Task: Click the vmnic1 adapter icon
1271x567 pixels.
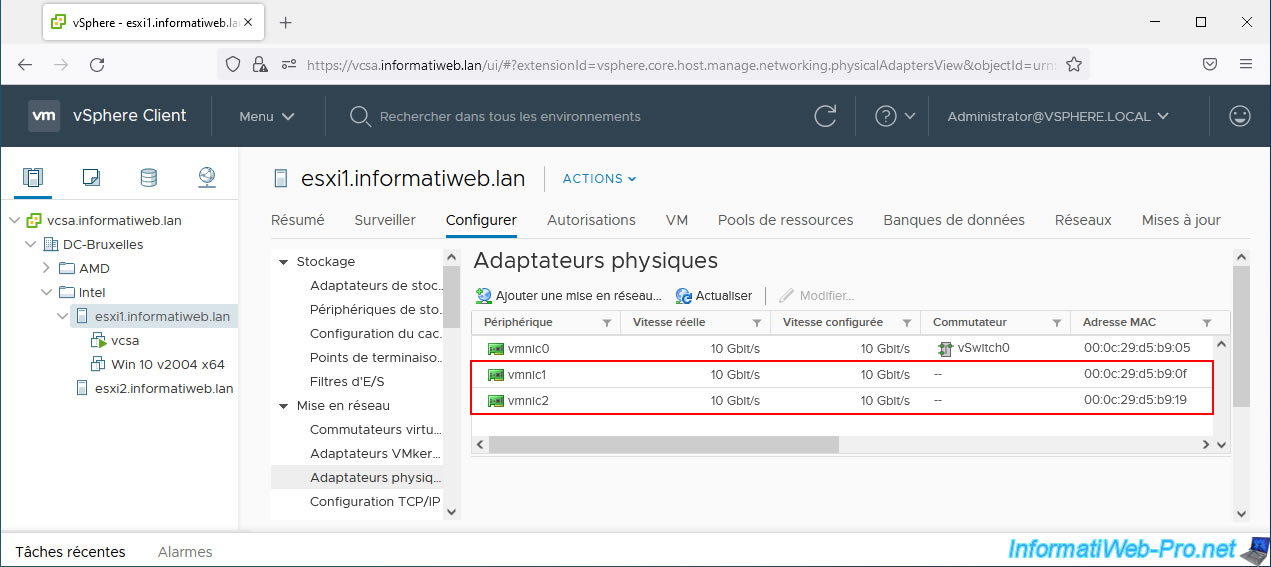Action: (495, 375)
